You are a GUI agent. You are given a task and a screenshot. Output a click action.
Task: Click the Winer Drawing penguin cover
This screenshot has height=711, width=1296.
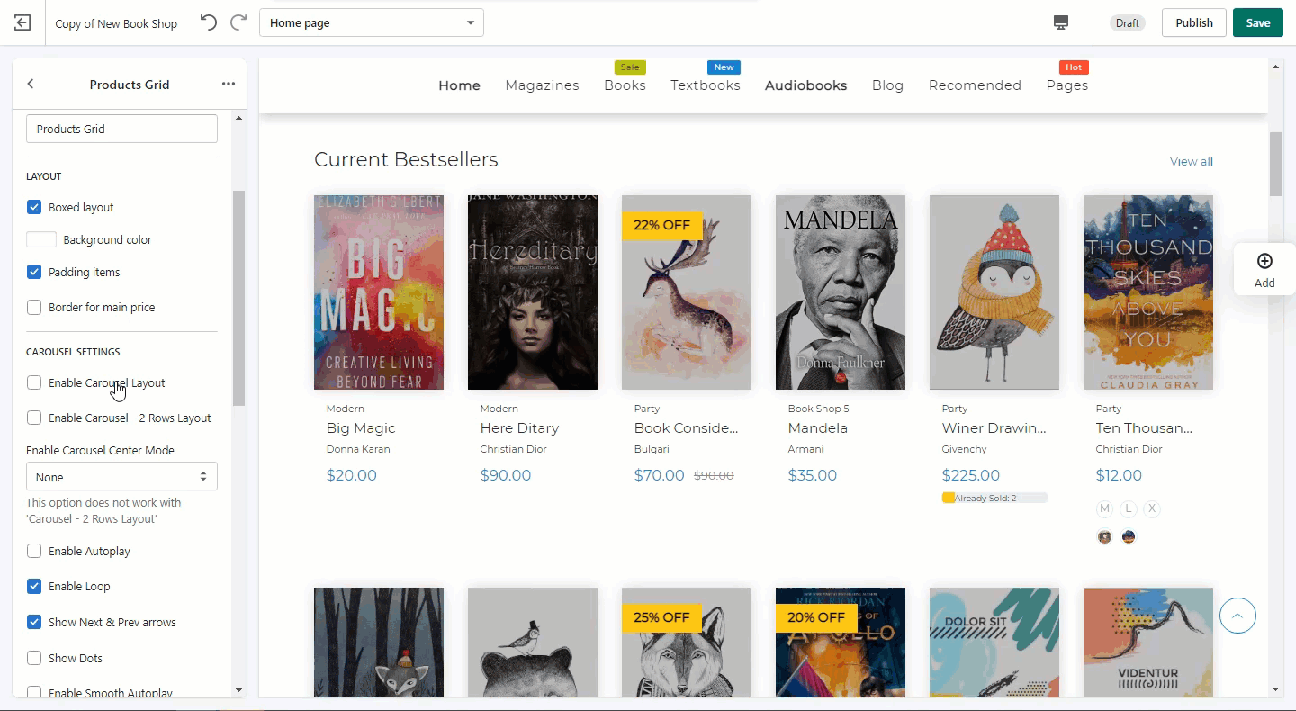tap(995, 292)
